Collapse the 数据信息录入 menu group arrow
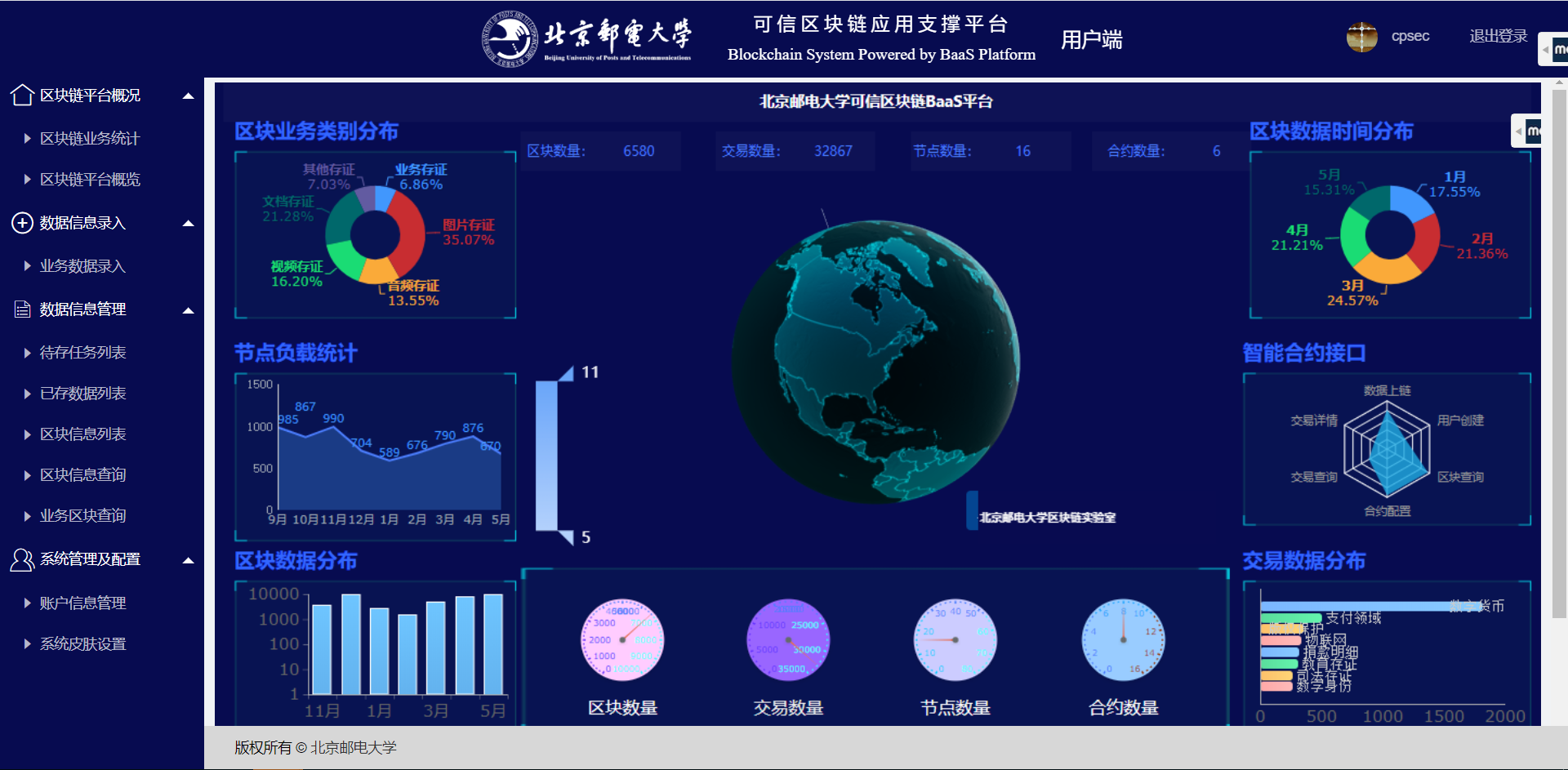The width and height of the screenshot is (1568, 770). click(189, 223)
